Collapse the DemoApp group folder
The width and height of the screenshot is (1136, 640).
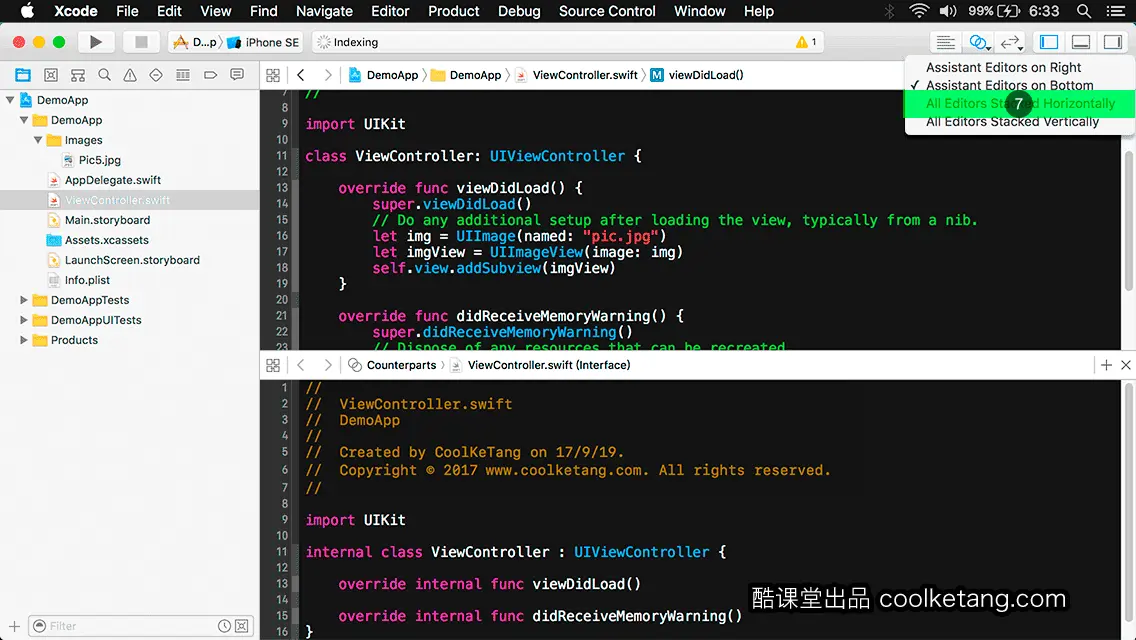click(24, 120)
